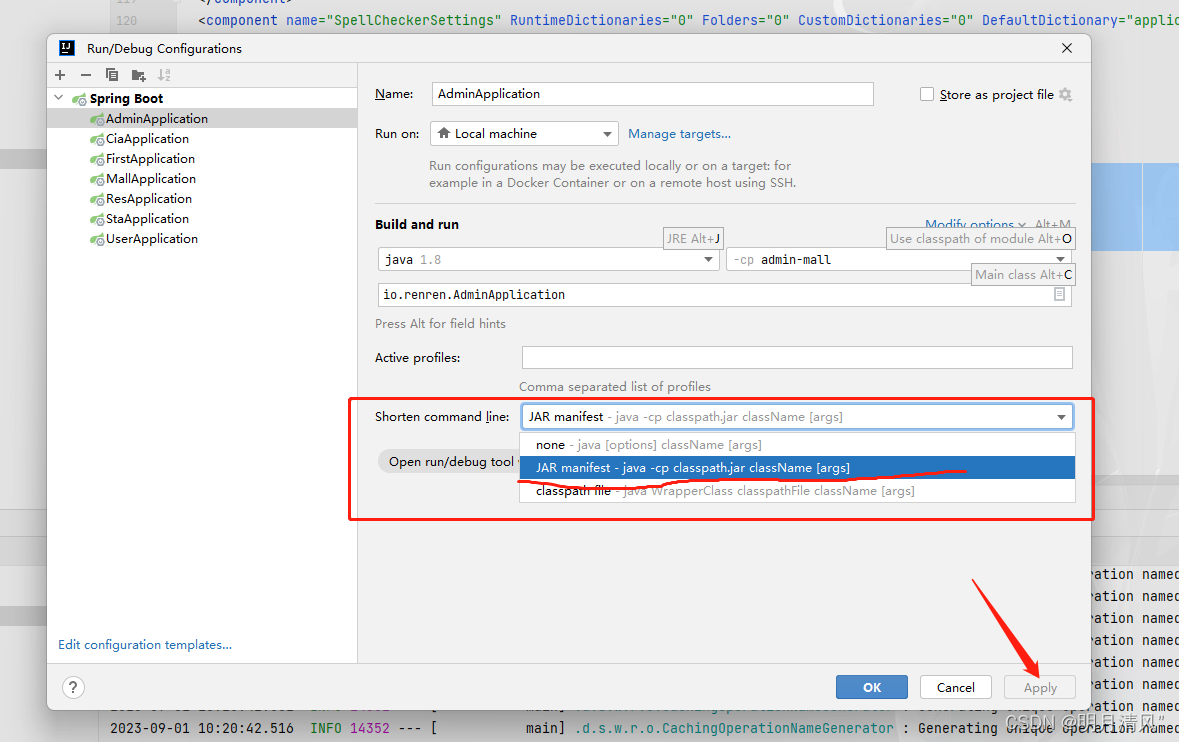The width and height of the screenshot is (1179, 742).
Task: Sort configurations alphabetically
Action: pyautogui.click(x=164, y=74)
